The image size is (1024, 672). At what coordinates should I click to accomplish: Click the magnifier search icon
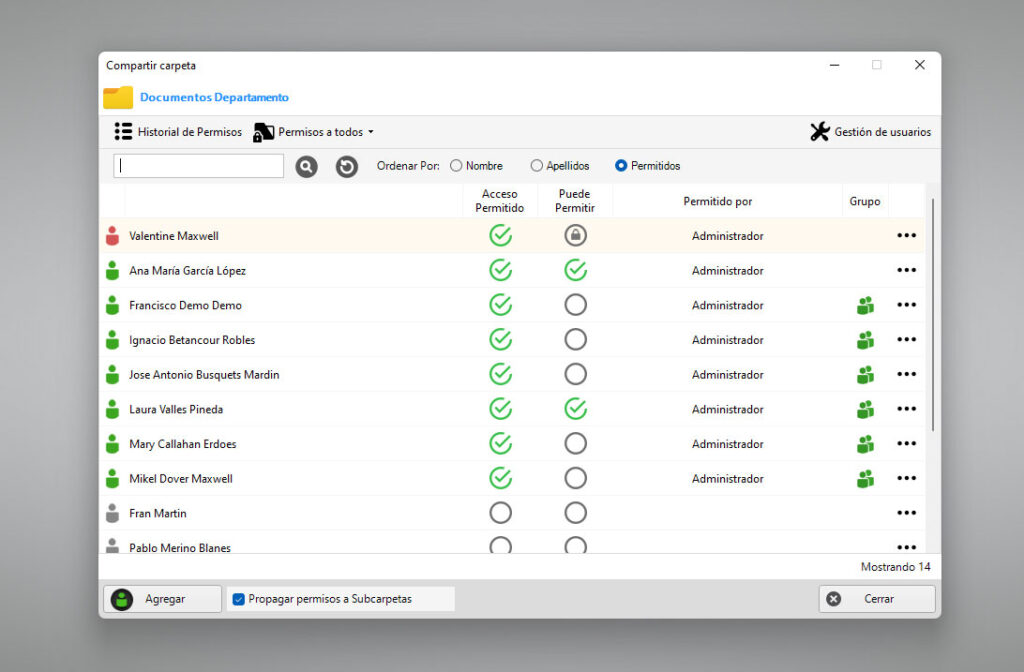coord(306,167)
